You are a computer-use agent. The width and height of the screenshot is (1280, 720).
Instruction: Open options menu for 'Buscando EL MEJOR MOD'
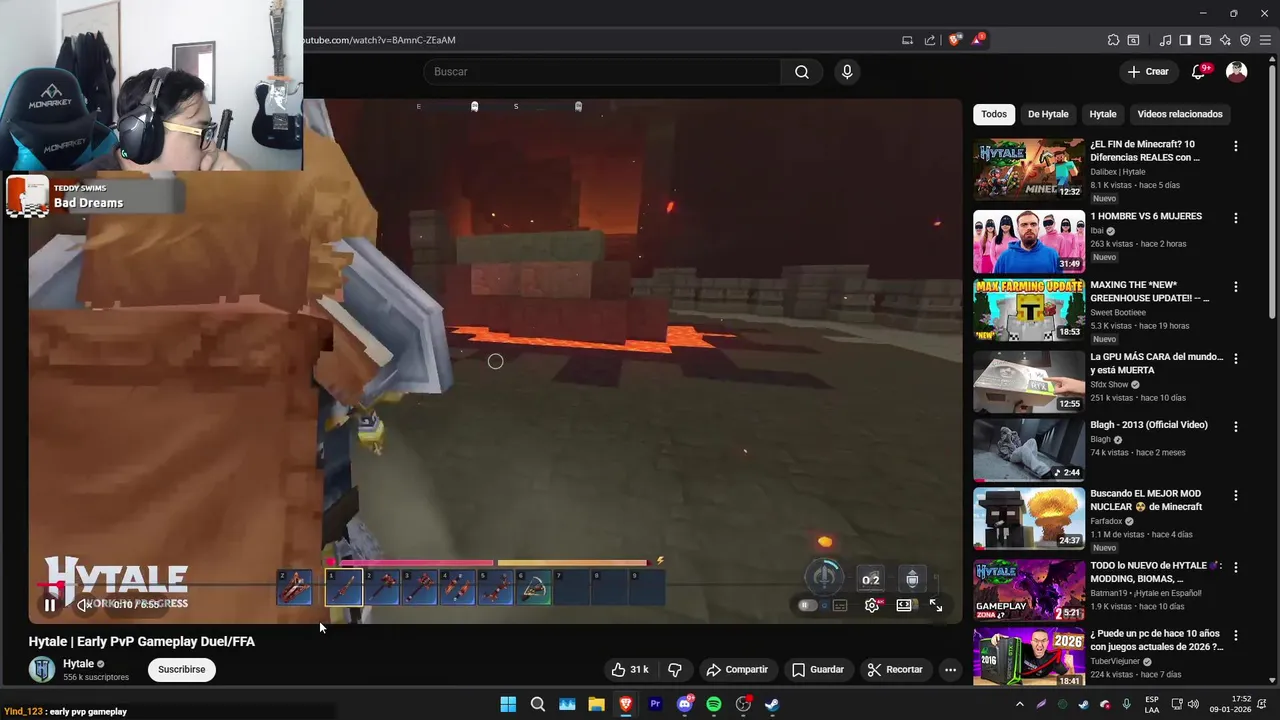(x=1236, y=495)
